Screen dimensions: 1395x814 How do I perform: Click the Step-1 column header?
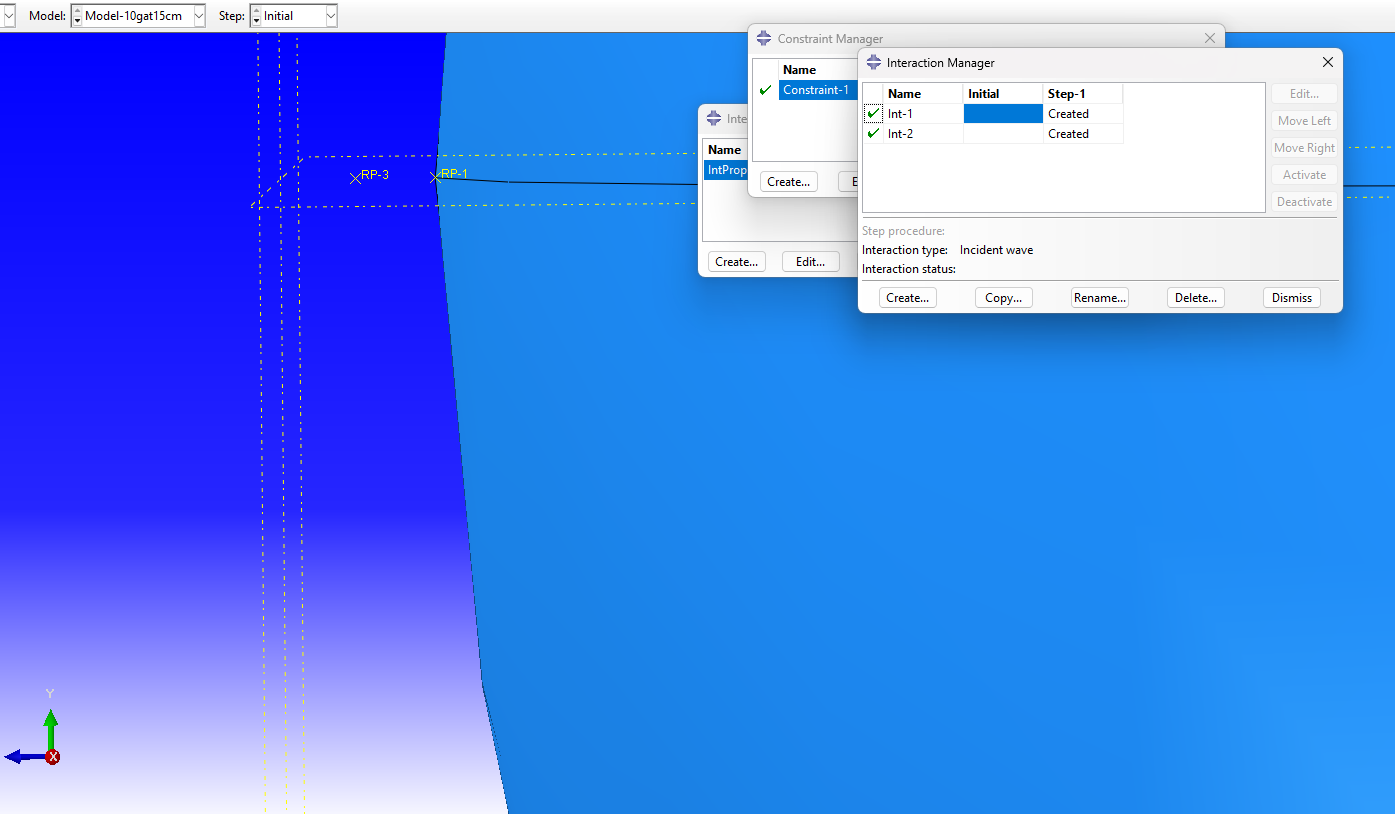point(1083,93)
